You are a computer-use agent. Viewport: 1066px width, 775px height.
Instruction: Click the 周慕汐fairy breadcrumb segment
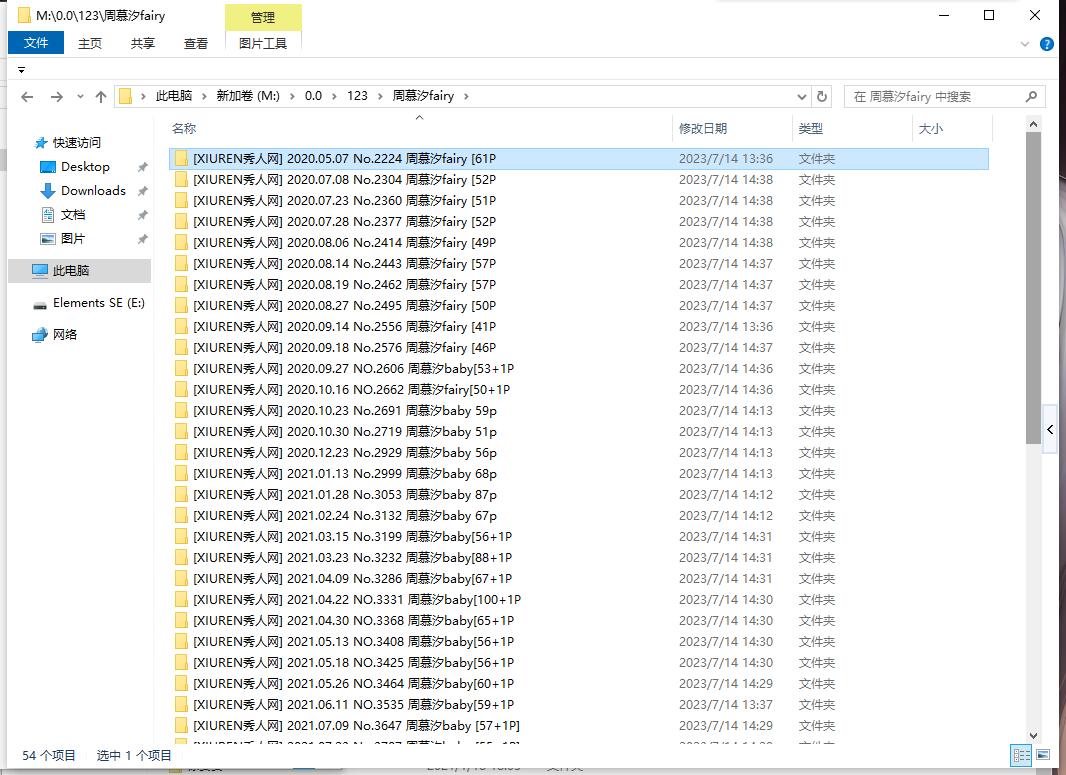pyautogui.click(x=424, y=96)
